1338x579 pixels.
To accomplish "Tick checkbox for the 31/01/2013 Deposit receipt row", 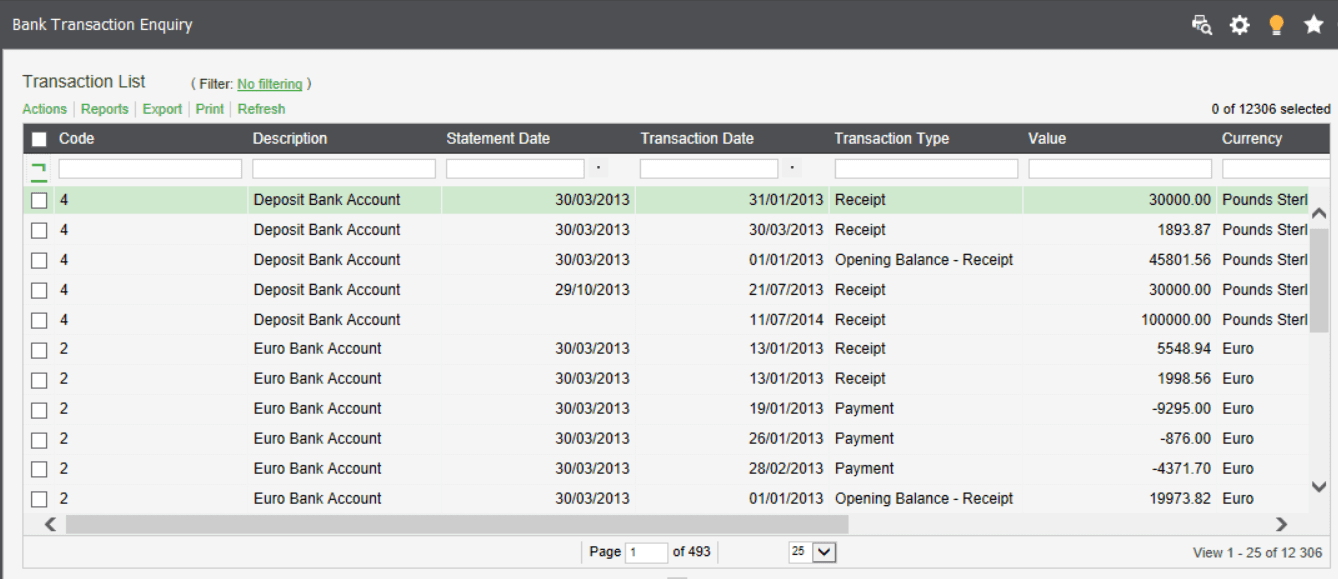I will click(x=39, y=200).
